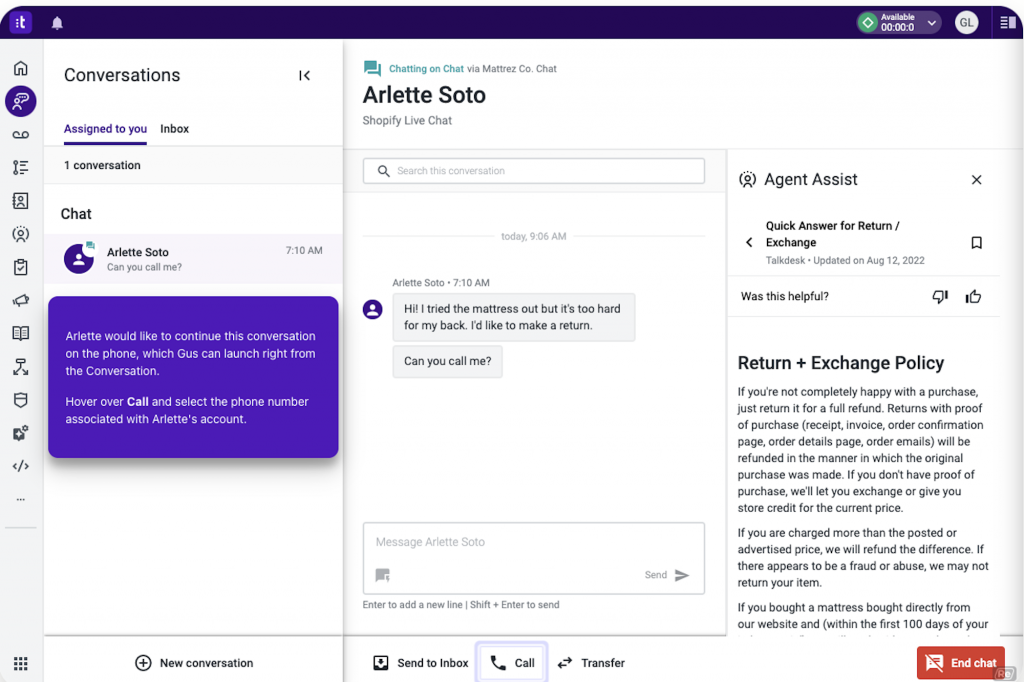Image resolution: width=1024 pixels, height=682 pixels.
Task: Open the Activity list icon in the sidebar
Action: click(20, 168)
